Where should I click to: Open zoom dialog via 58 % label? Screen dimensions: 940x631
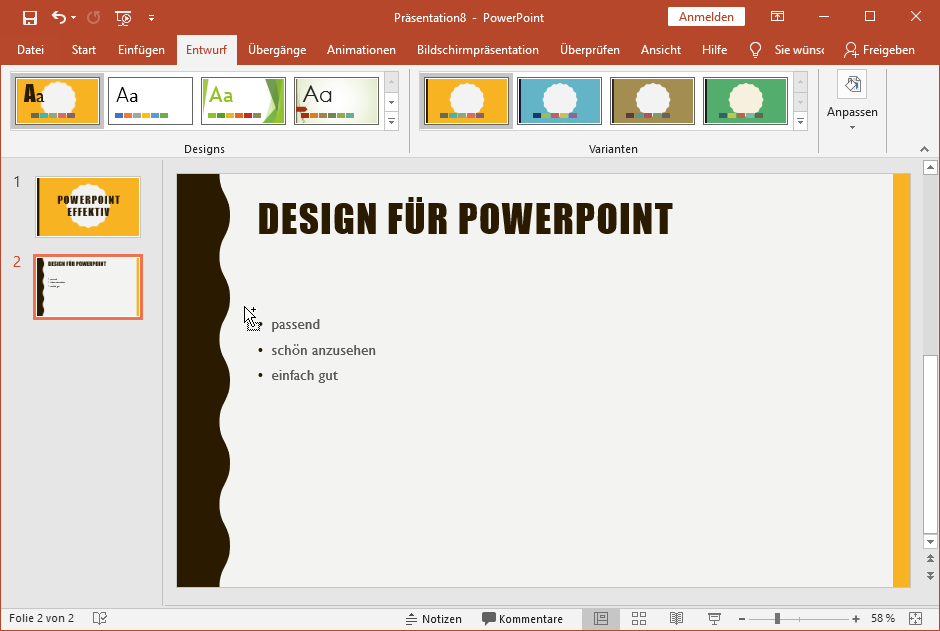882,618
